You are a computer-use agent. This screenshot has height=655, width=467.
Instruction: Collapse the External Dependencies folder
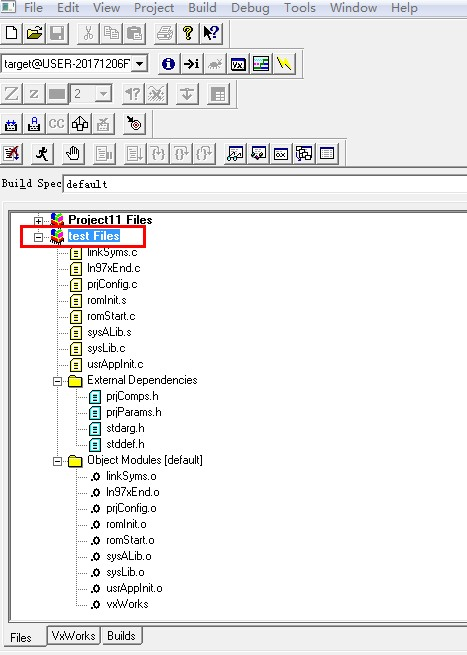click(57, 381)
